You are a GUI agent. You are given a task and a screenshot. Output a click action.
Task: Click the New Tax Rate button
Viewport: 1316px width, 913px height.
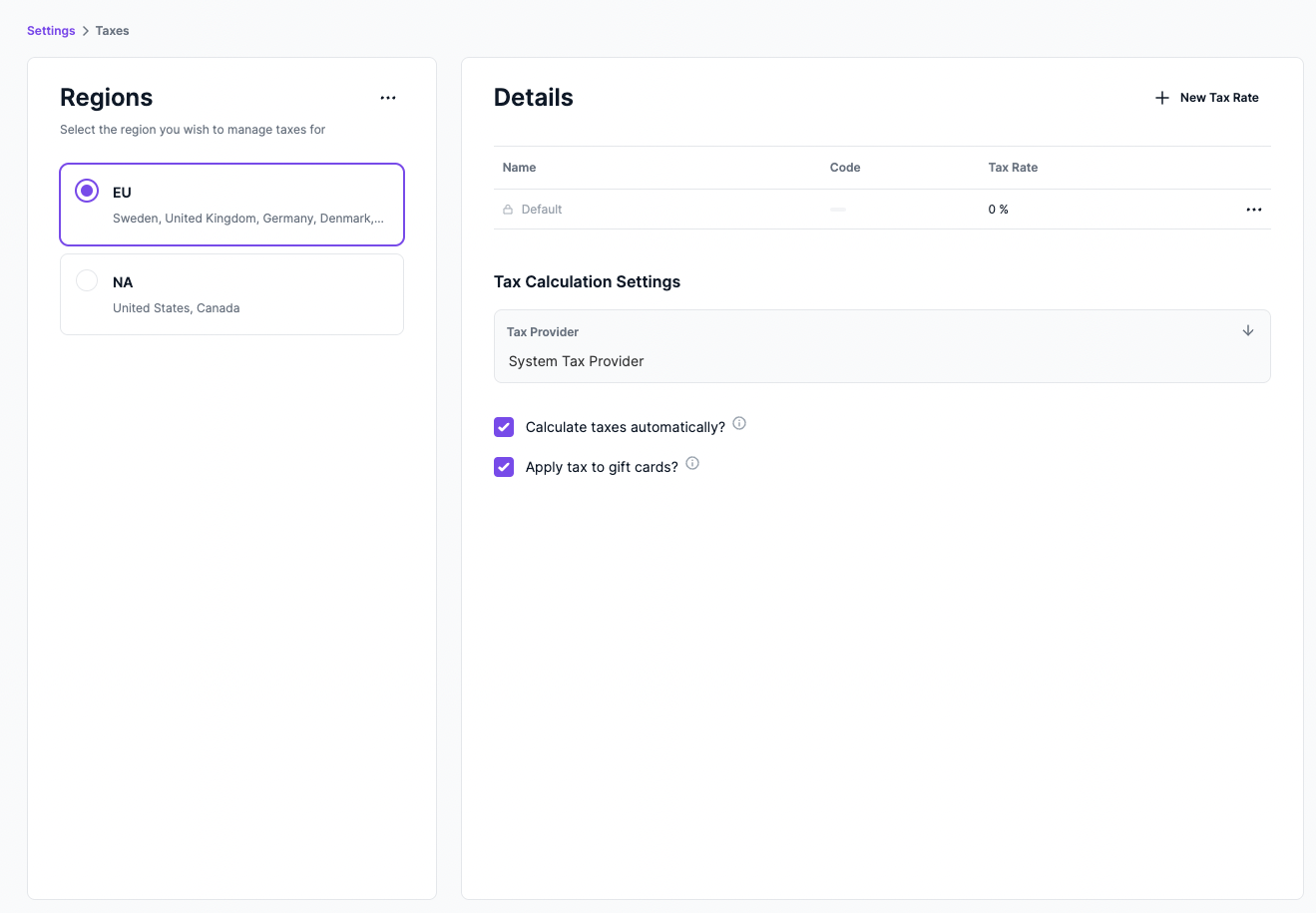click(1206, 97)
